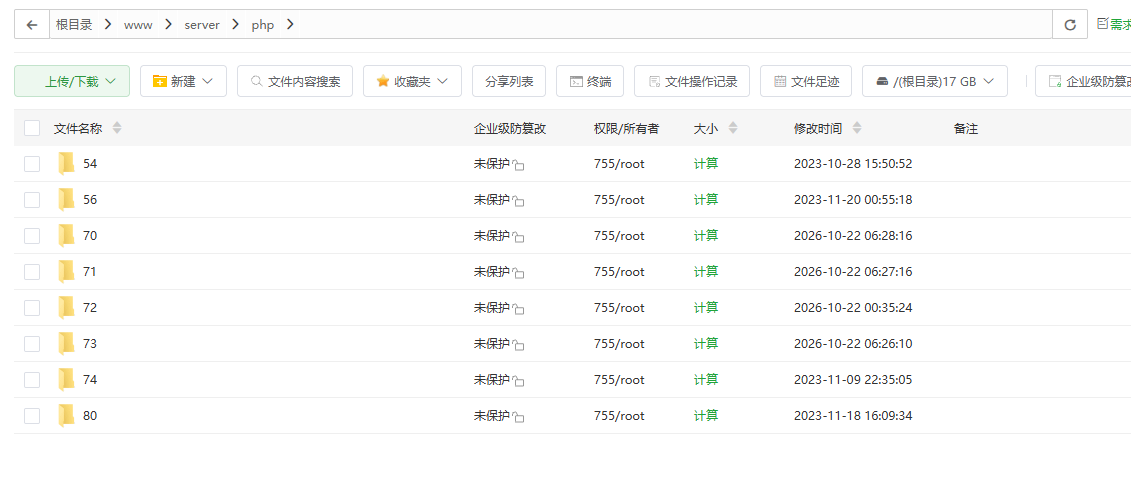Open the 分享列表 share list
Viewport: 1131px width, 498px height.
509,81
